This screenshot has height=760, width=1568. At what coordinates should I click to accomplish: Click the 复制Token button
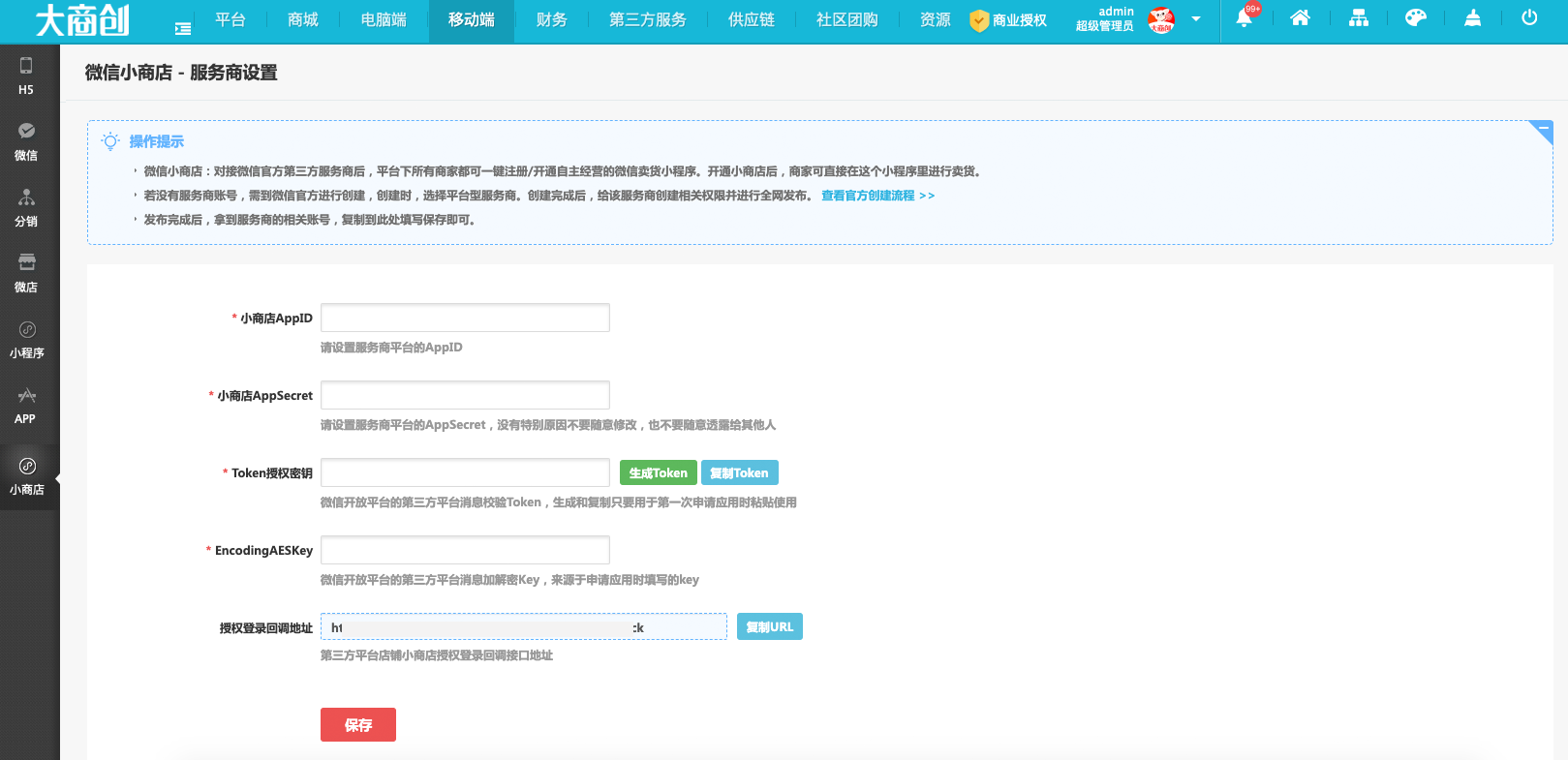point(739,472)
